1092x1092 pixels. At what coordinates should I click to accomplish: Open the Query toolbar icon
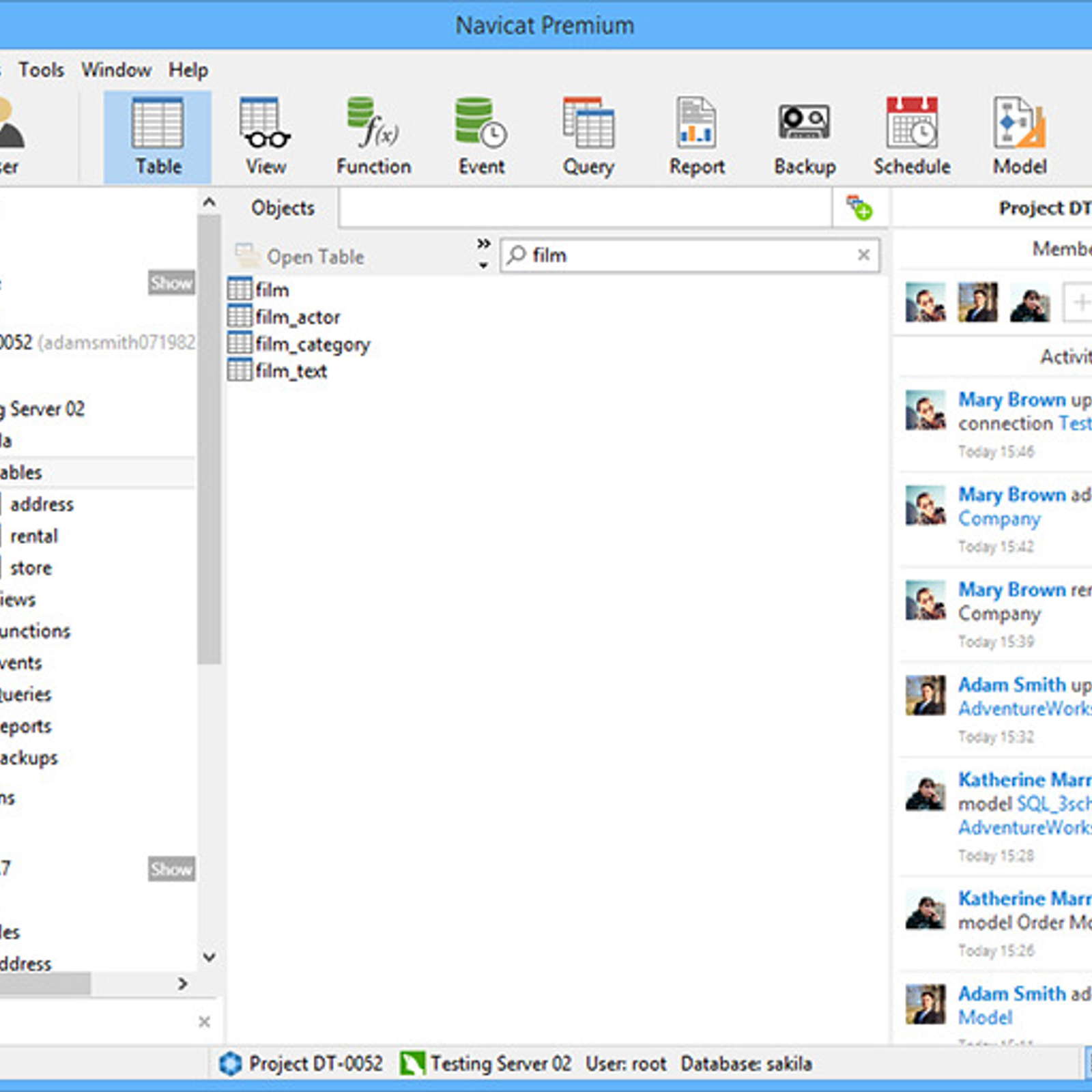pos(588,137)
